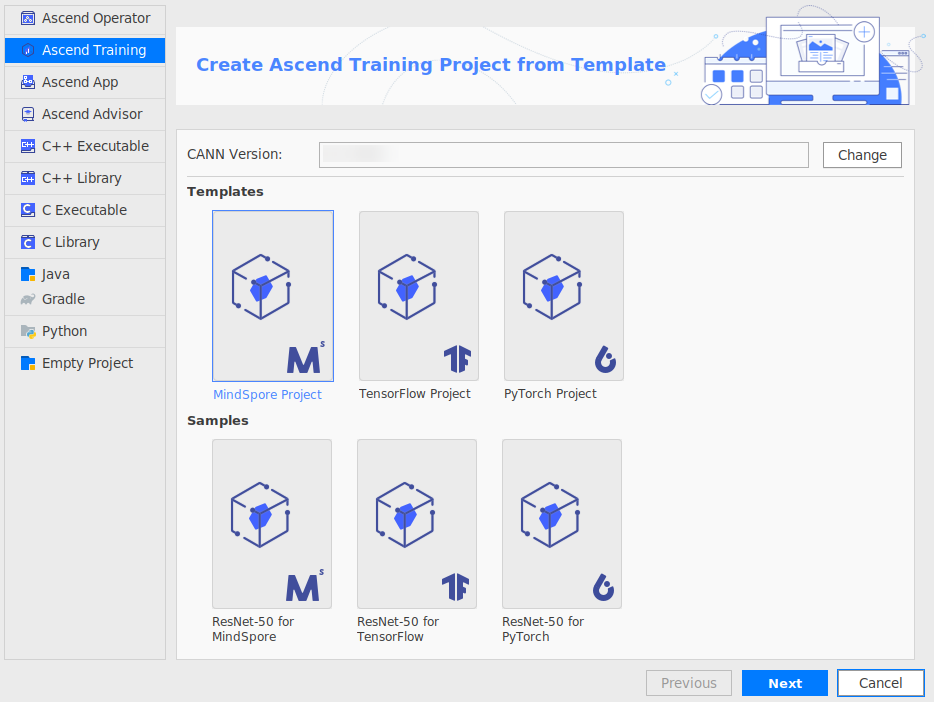Image resolution: width=934 pixels, height=702 pixels.
Task: Select Gradle project type
Action: point(85,299)
